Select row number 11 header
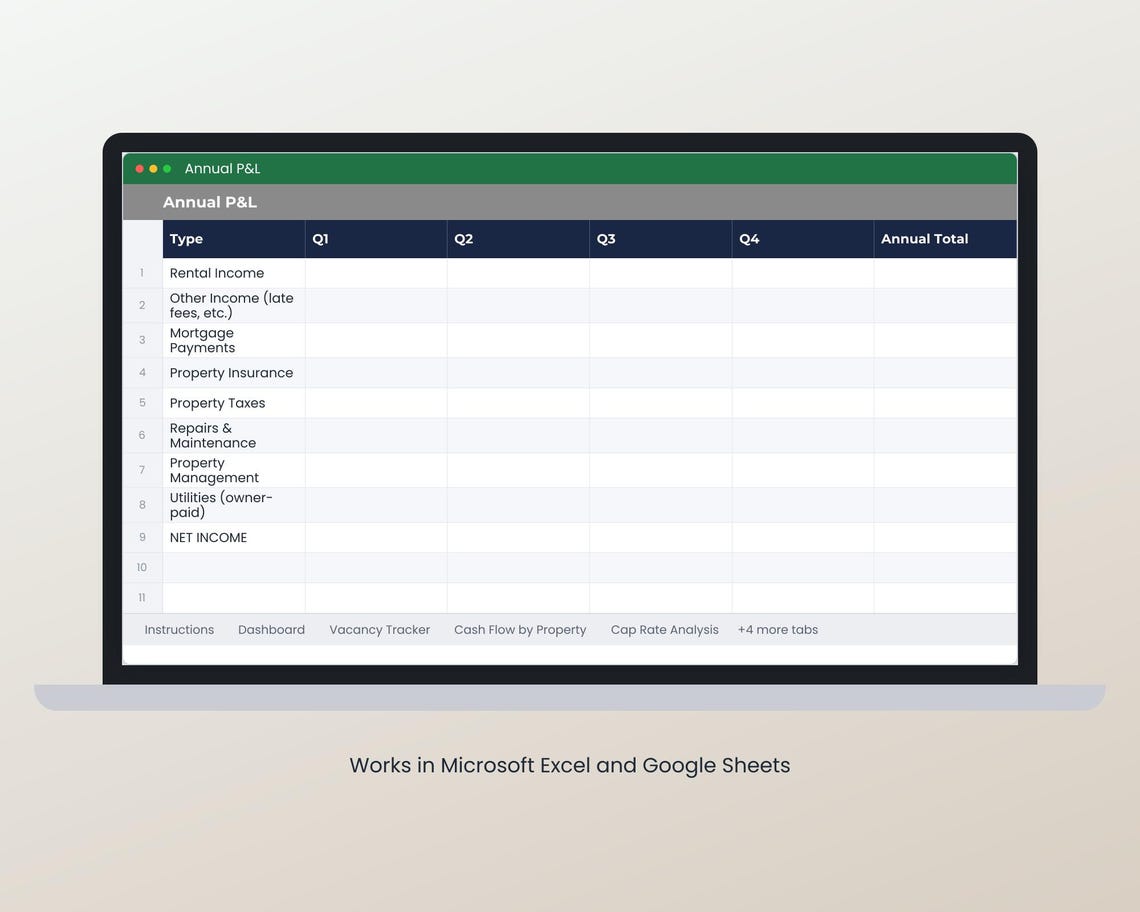 [142, 598]
